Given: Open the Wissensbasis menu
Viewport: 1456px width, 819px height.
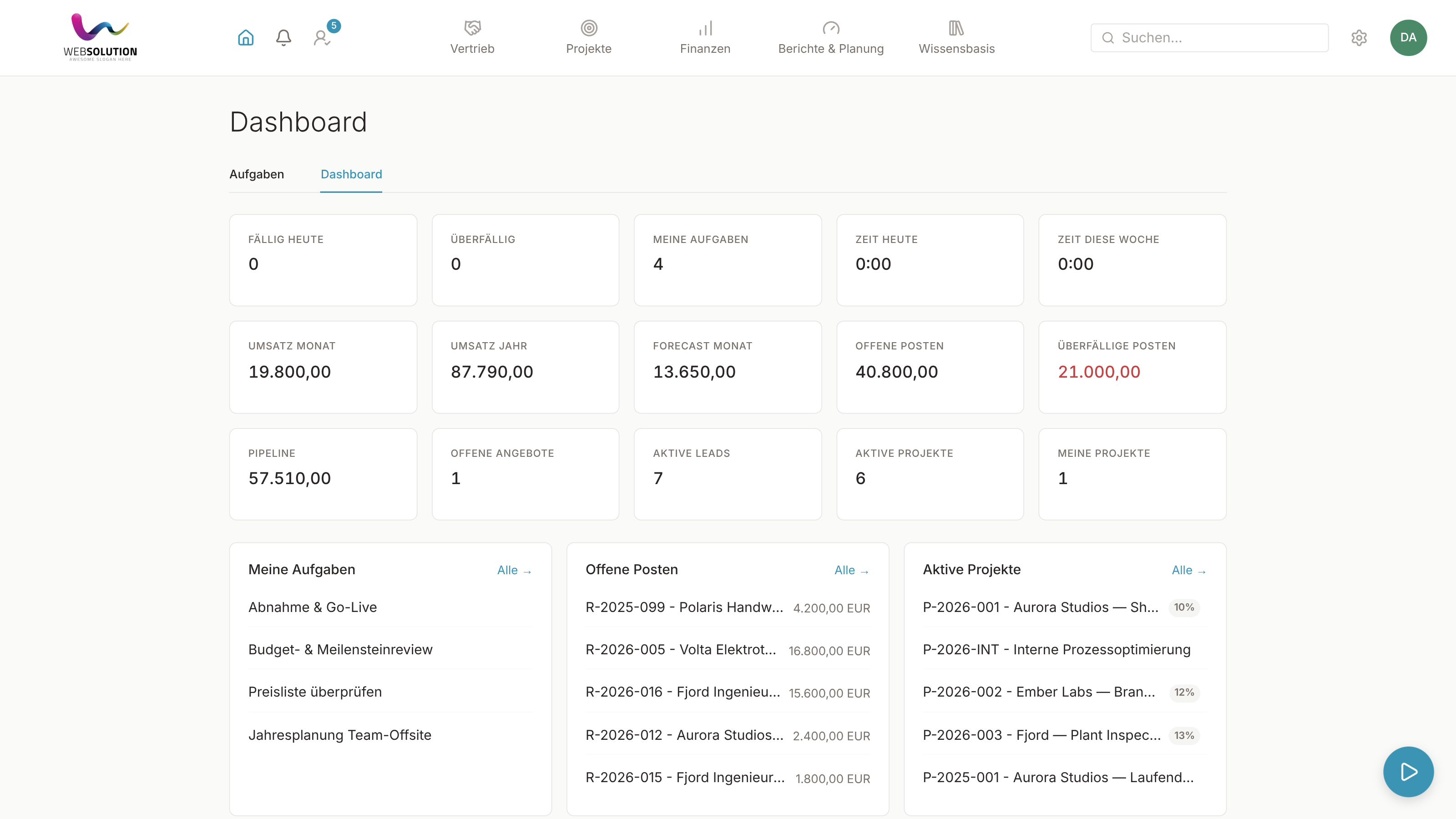Looking at the screenshot, I should 956,38.
